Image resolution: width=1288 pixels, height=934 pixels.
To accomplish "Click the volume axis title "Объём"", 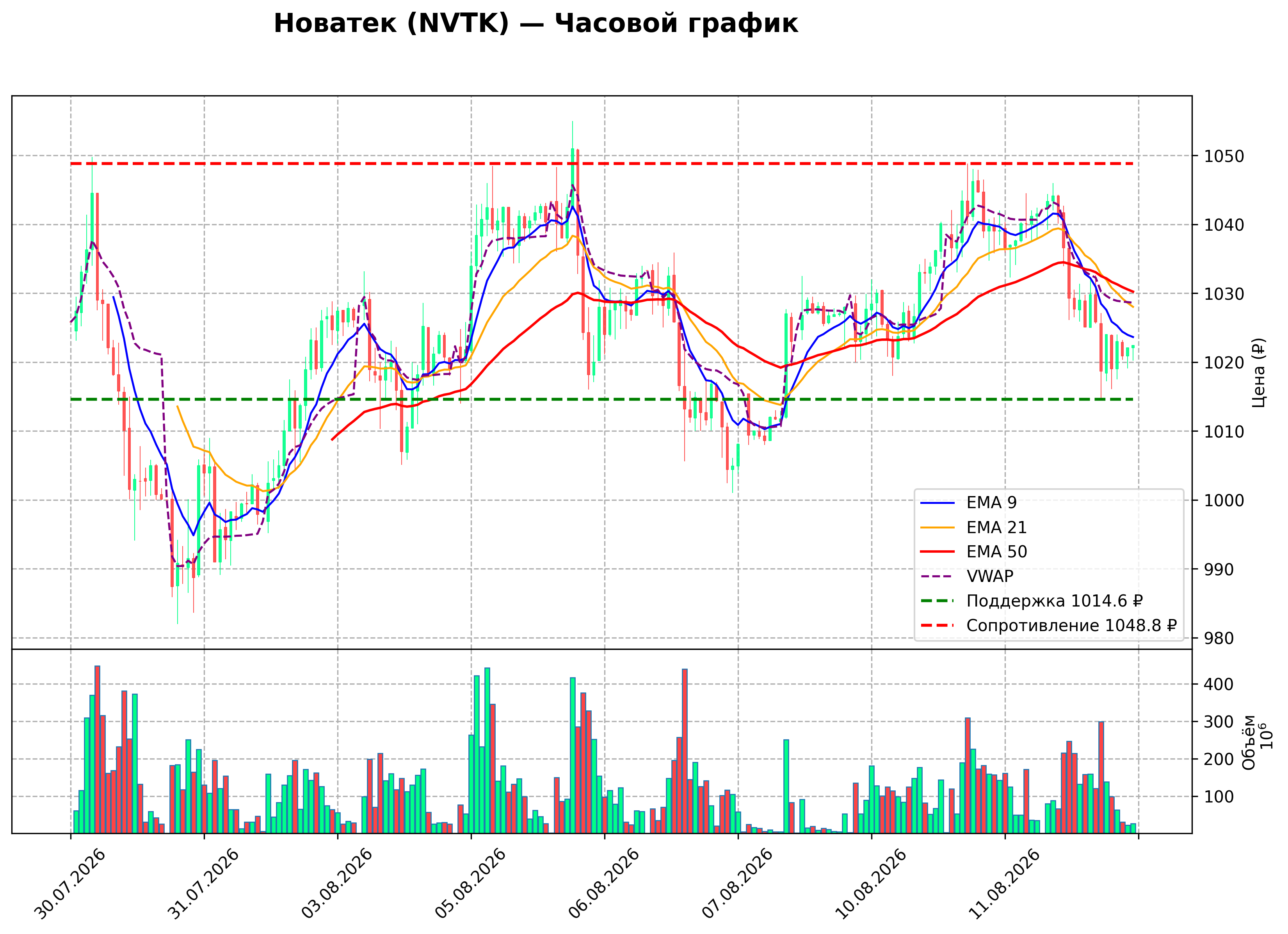I will pyautogui.click(x=1249, y=742).
